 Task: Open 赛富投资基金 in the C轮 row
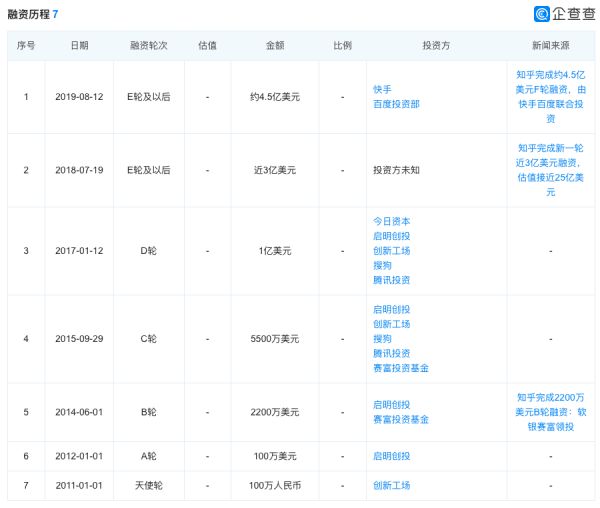point(400,368)
